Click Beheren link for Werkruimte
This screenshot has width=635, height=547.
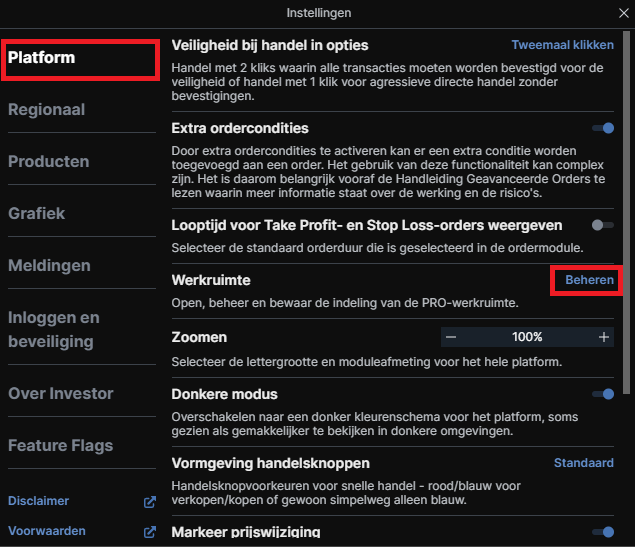pyautogui.click(x=589, y=280)
